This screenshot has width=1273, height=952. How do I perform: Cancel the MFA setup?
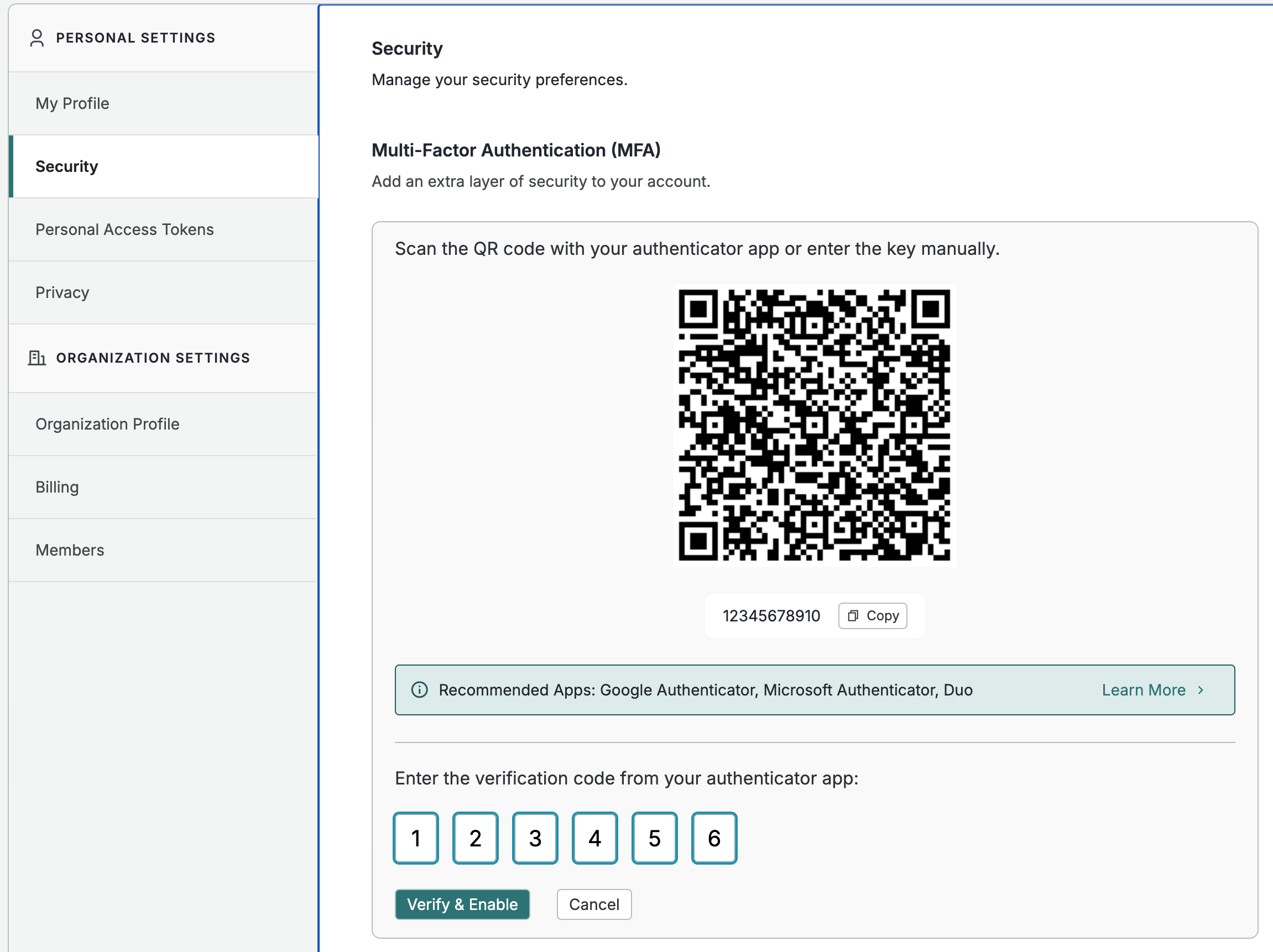[593, 904]
